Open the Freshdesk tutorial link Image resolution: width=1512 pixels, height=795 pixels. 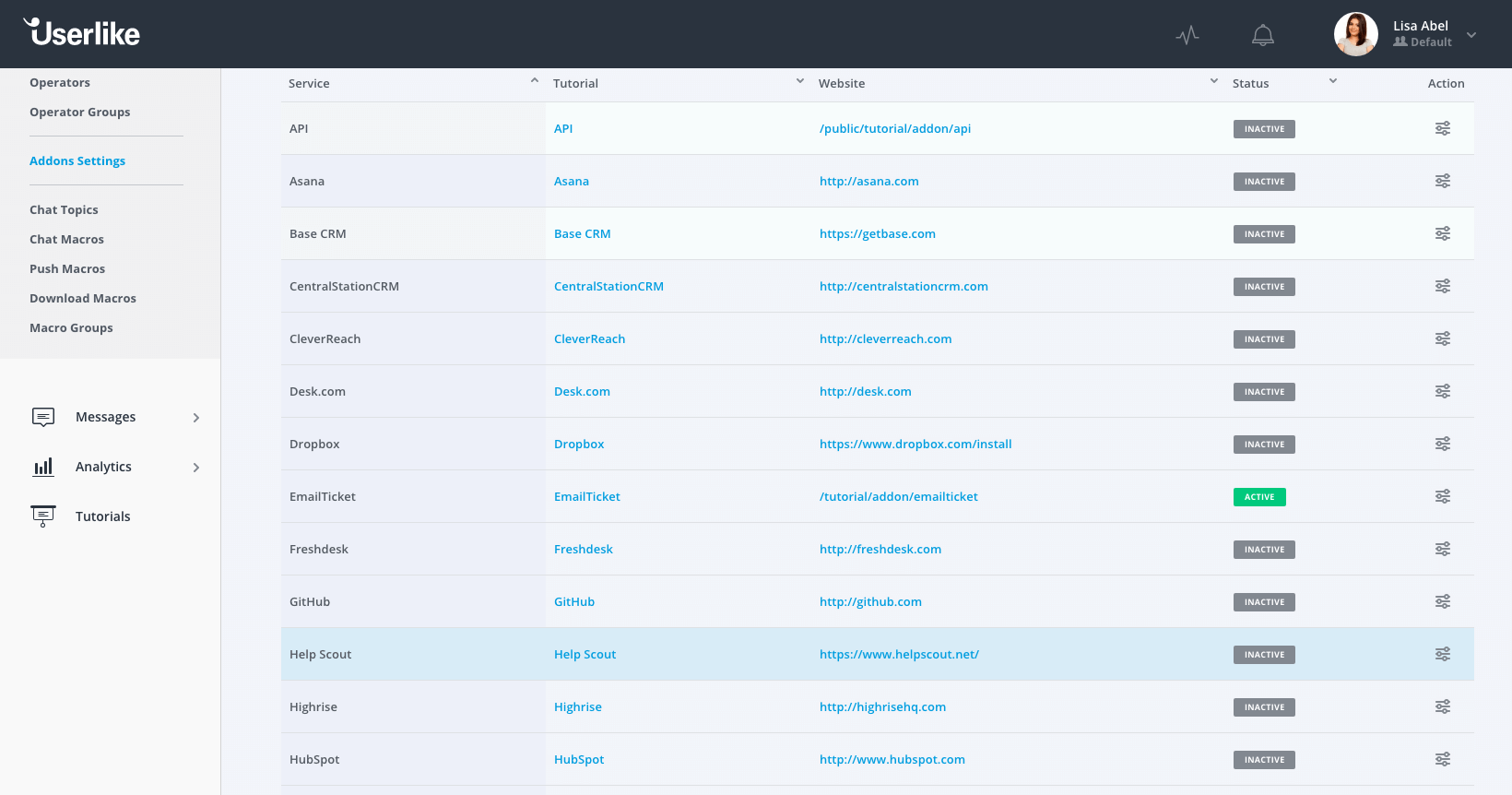tap(584, 549)
